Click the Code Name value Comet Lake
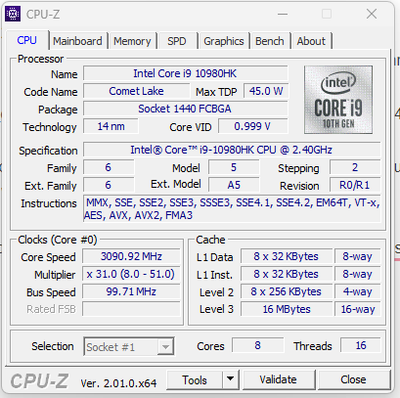This screenshot has height=398, width=400. coord(136,91)
